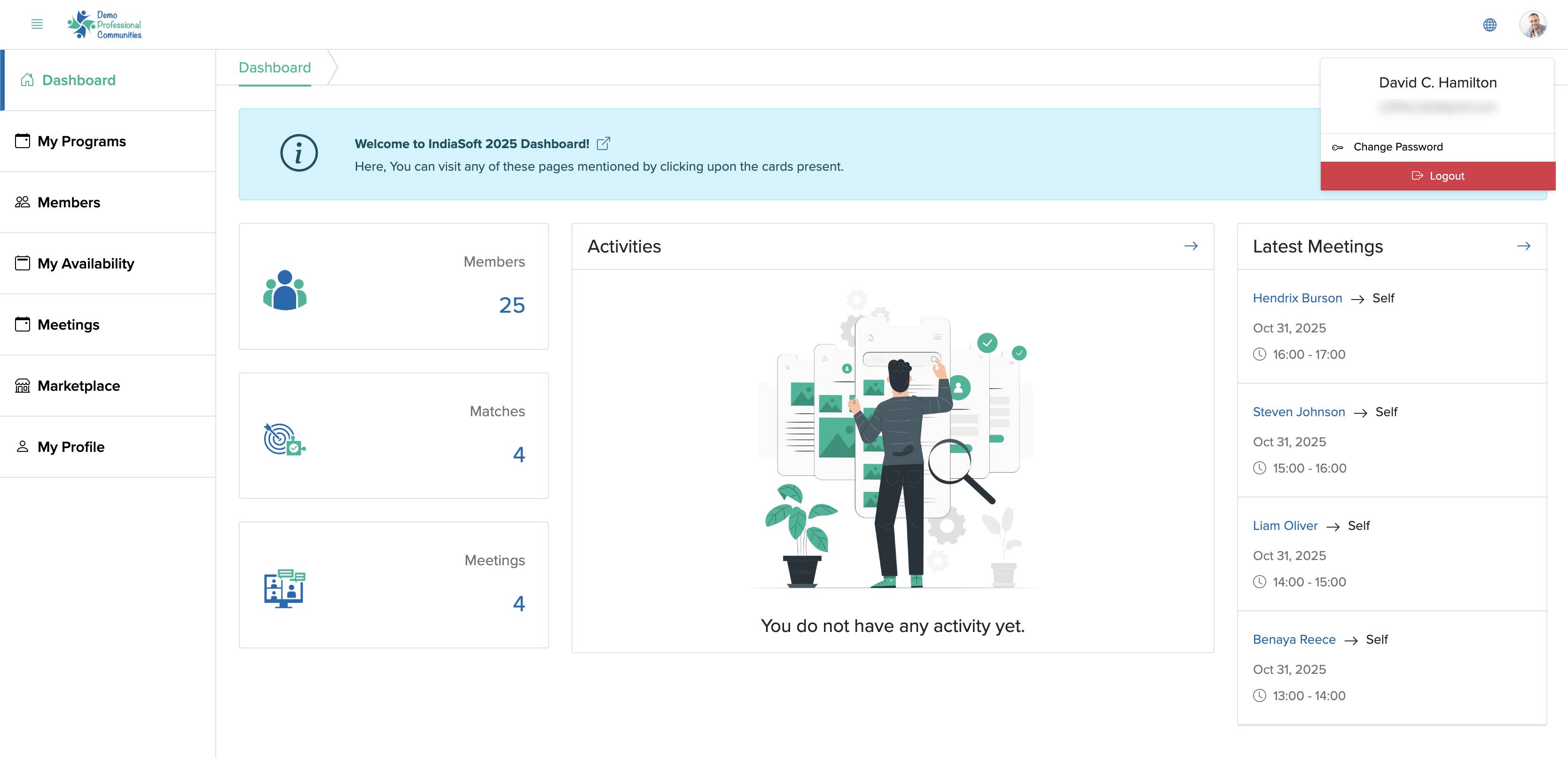Click the Activities heading

624,246
